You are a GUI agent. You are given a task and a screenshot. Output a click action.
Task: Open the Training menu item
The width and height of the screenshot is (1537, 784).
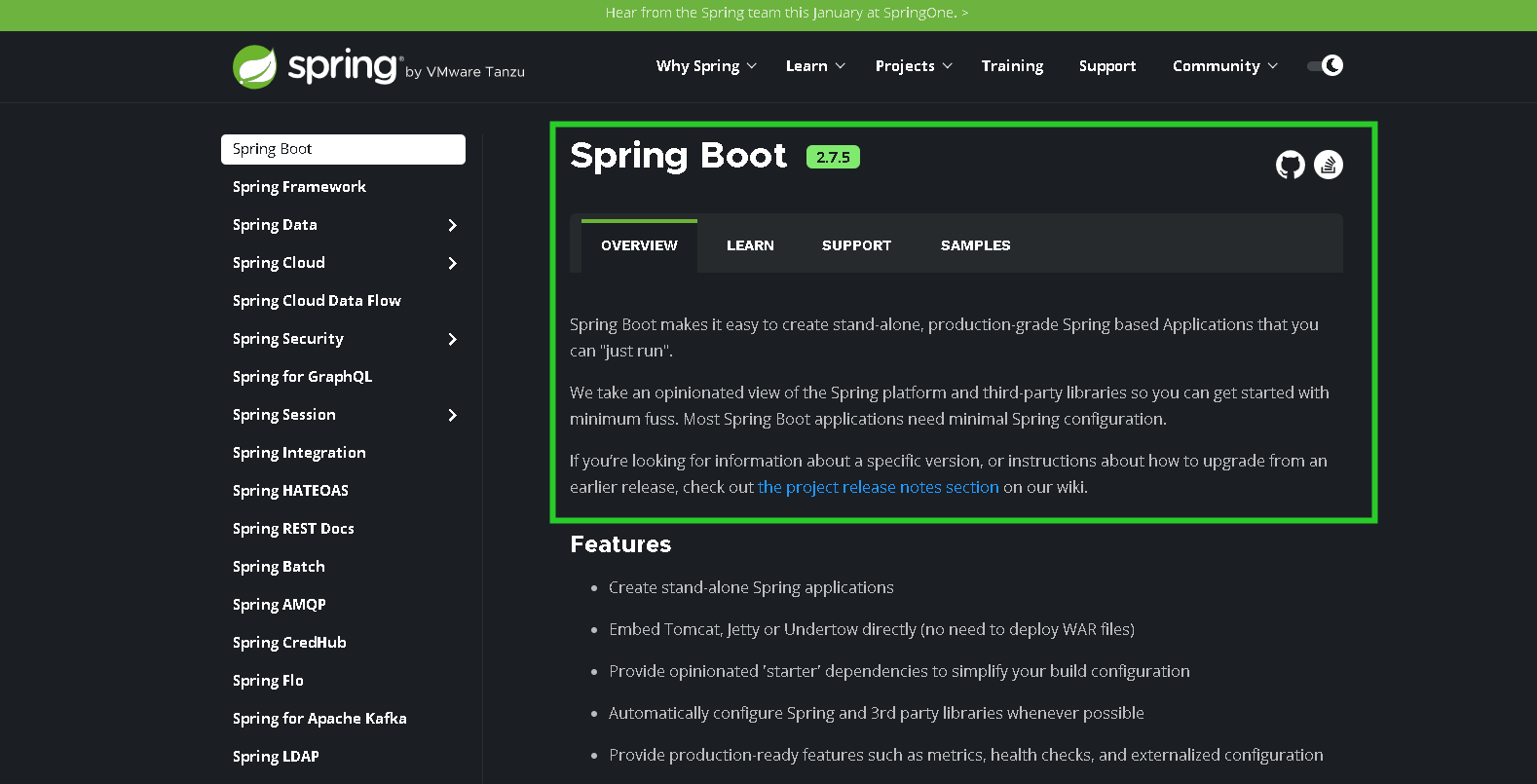pos(1012,66)
